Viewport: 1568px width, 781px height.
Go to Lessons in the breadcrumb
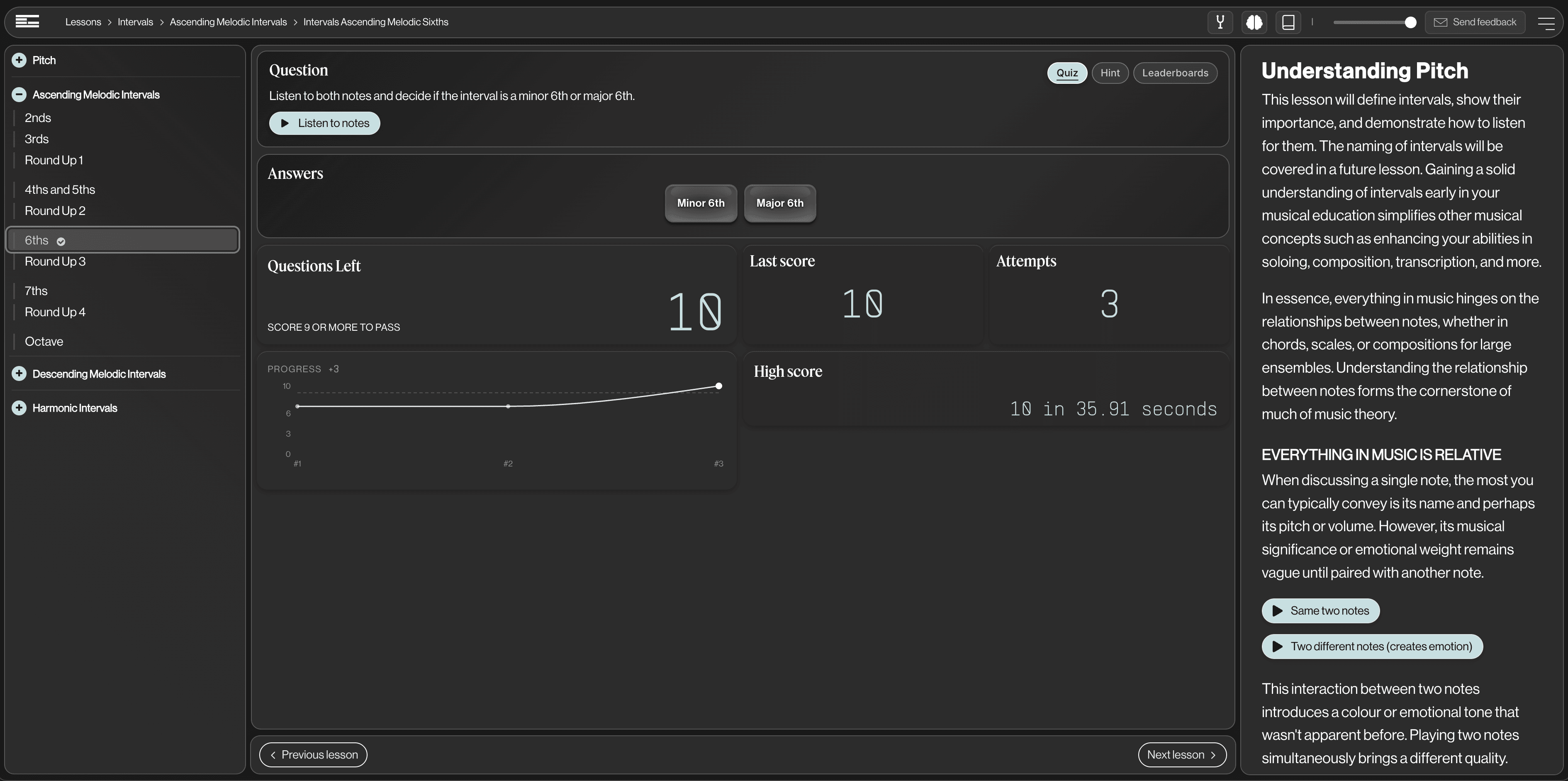[83, 22]
